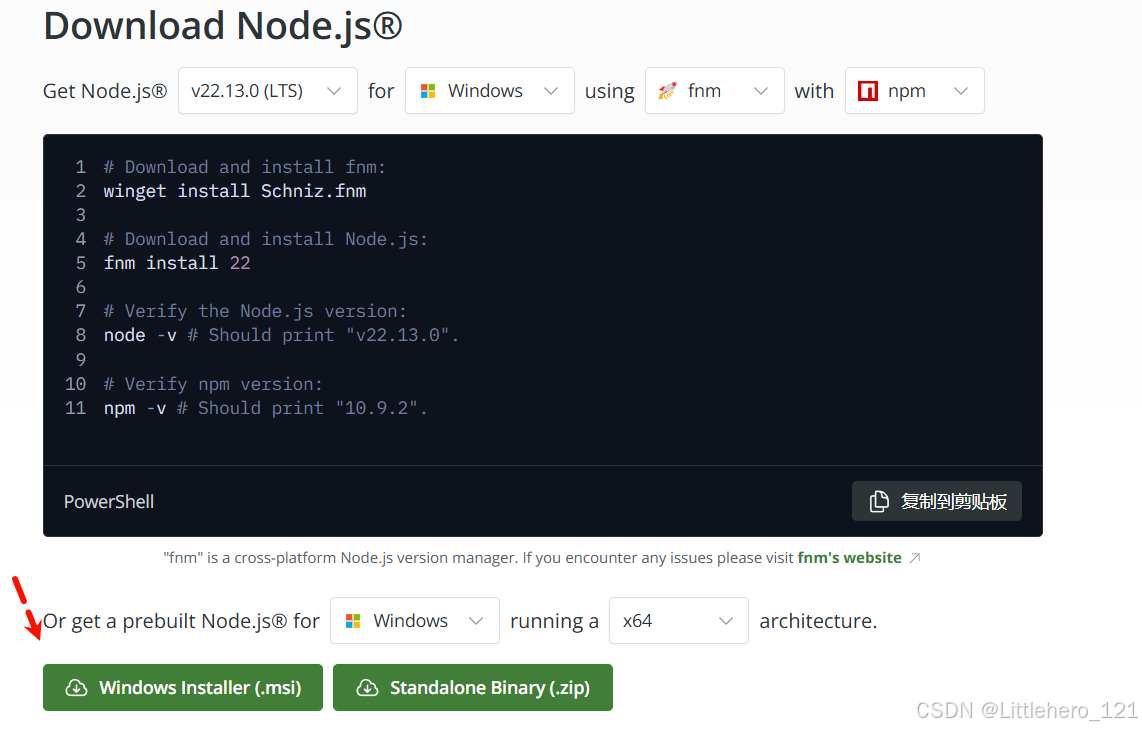
Task: Click the '# Download and install Node.js:' comment
Action: pos(266,239)
